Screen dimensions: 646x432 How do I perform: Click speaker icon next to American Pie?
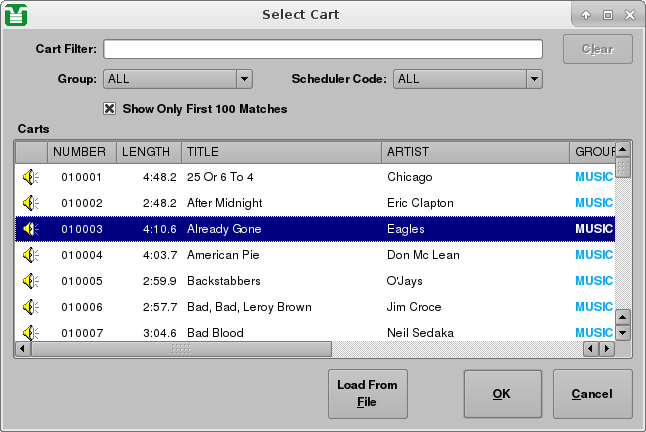tap(31, 255)
